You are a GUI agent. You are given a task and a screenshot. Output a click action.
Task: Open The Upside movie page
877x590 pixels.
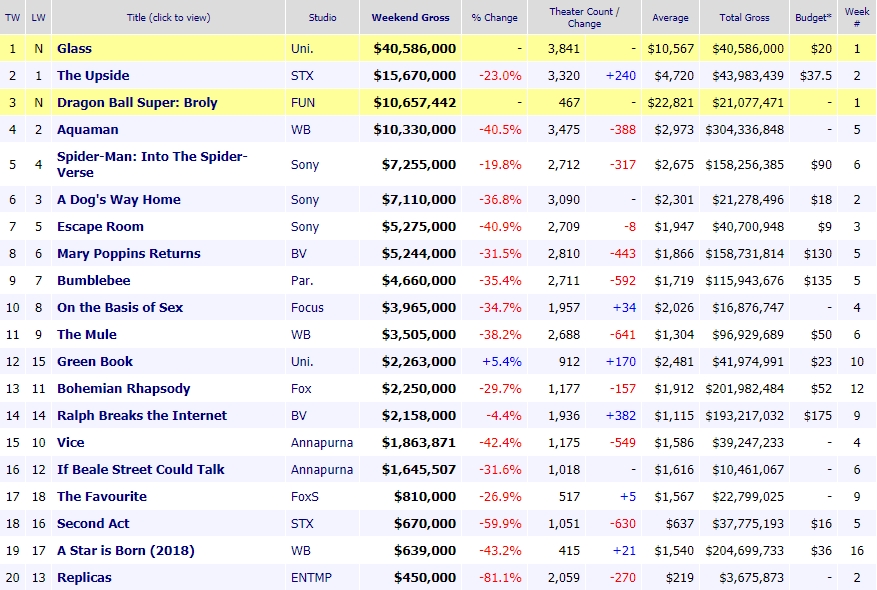coord(93,75)
